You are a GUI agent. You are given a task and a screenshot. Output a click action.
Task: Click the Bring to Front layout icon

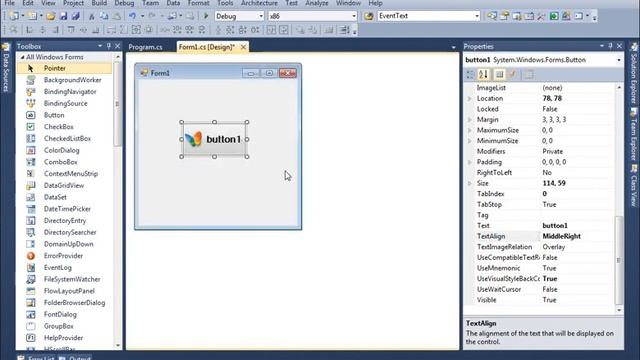click(300, 30)
